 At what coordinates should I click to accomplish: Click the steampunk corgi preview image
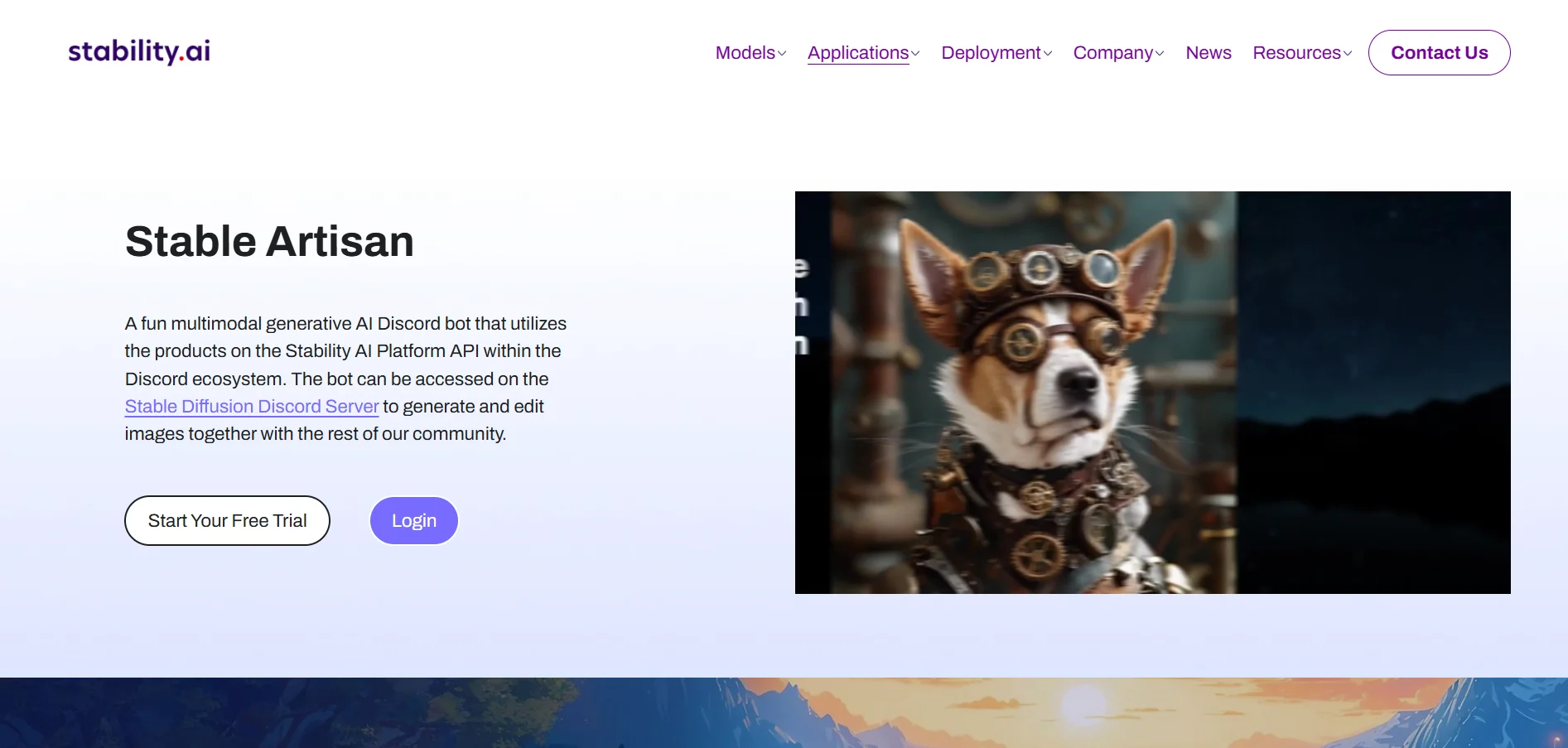1034,393
